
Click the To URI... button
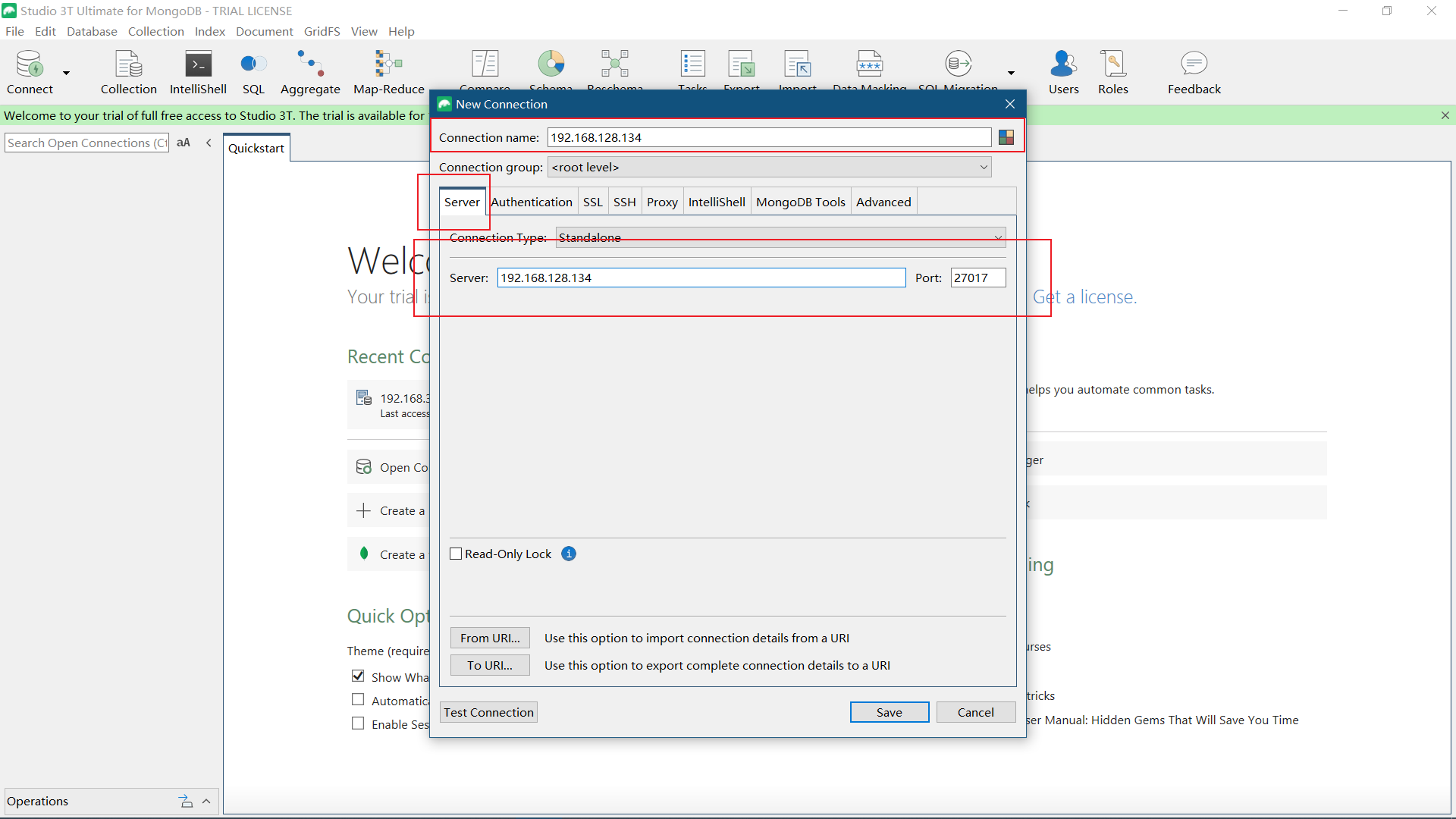490,665
